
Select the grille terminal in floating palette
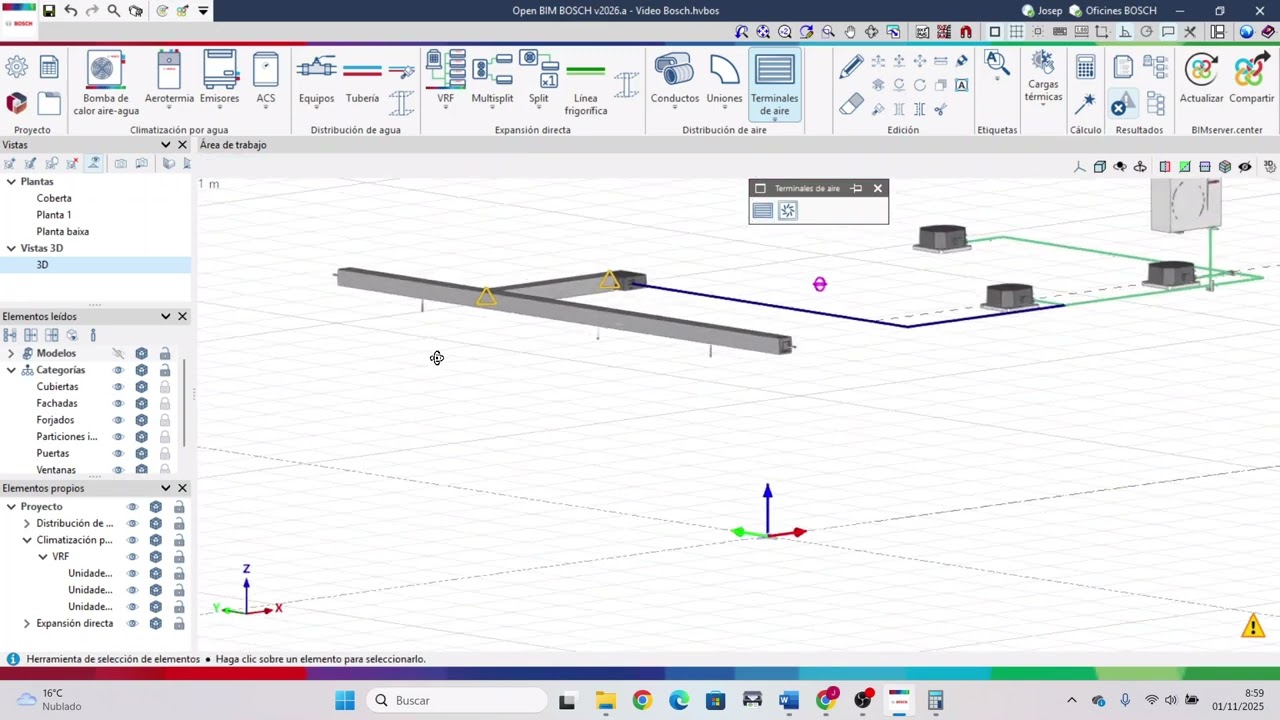(x=763, y=211)
